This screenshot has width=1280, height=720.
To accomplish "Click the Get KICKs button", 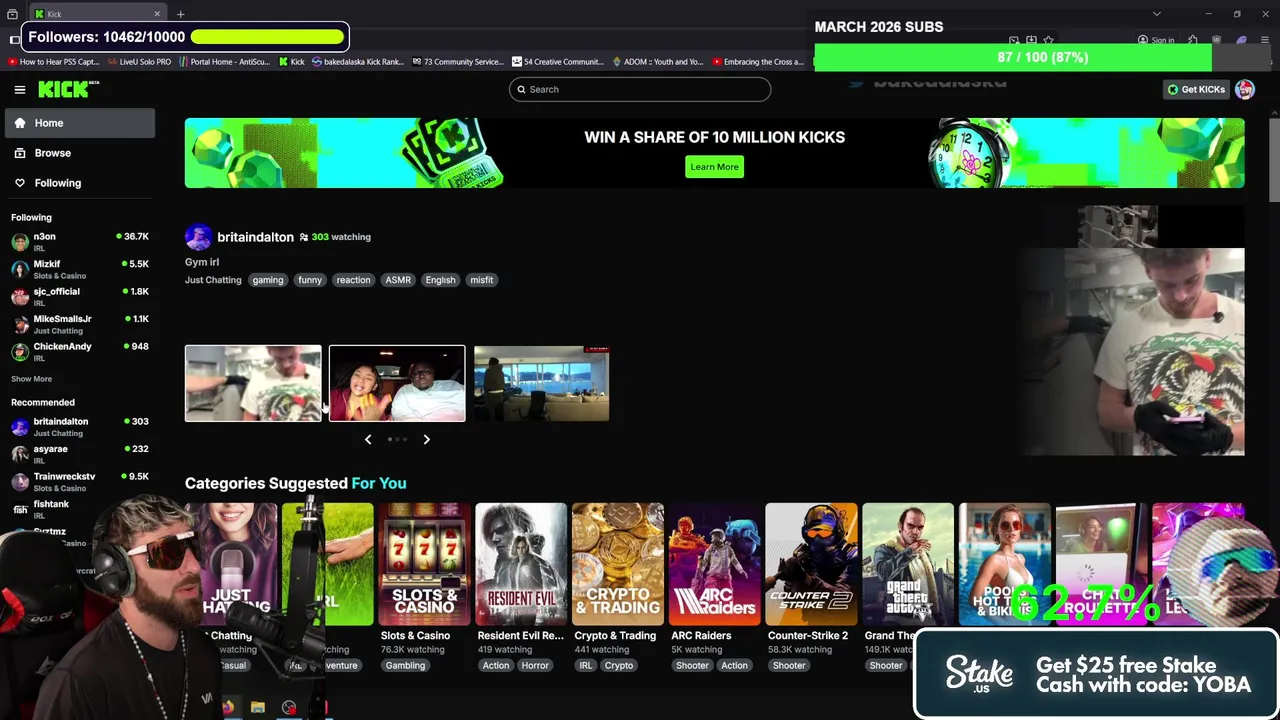I will click(x=1196, y=90).
